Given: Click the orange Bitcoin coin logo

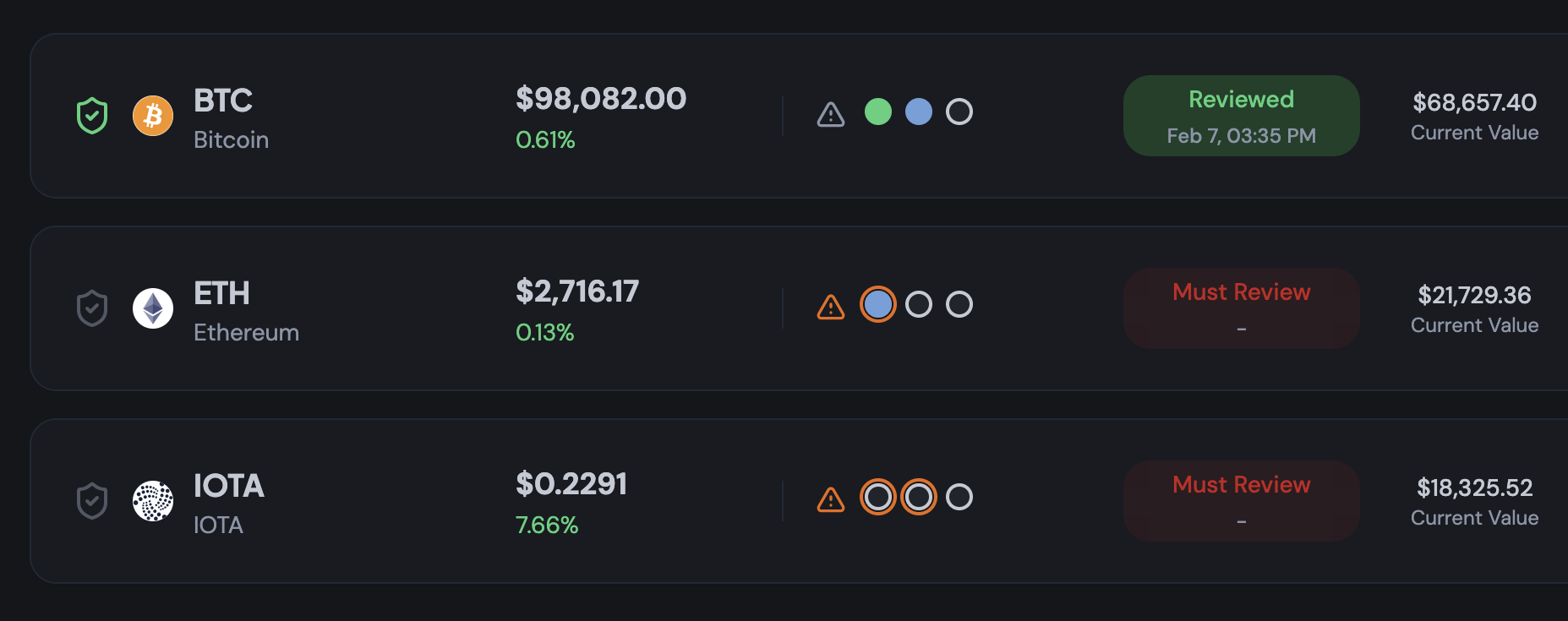Looking at the screenshot, I should (153, 116).
